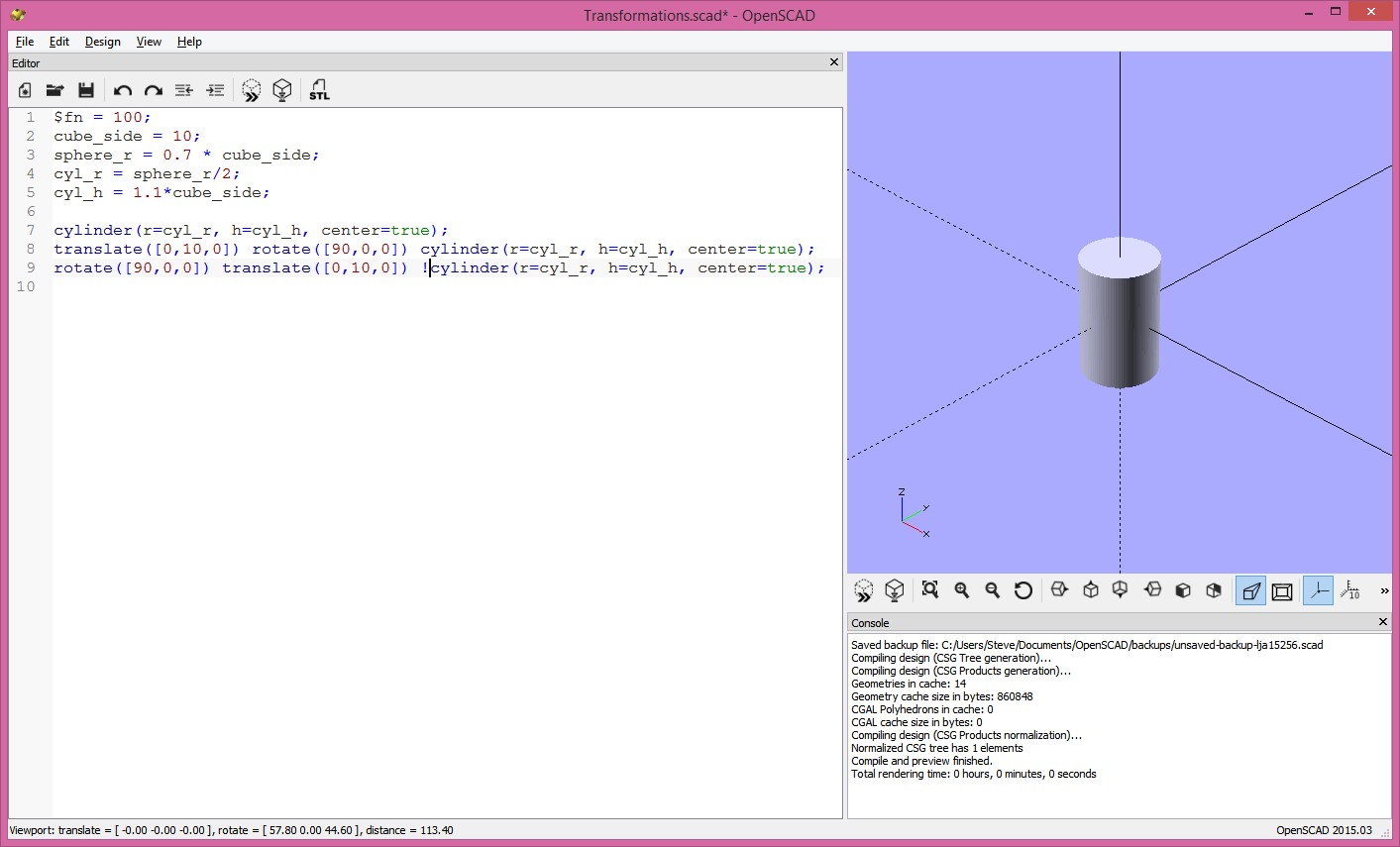Expand the extra viewport tools with the chevron

(1384, 589)
